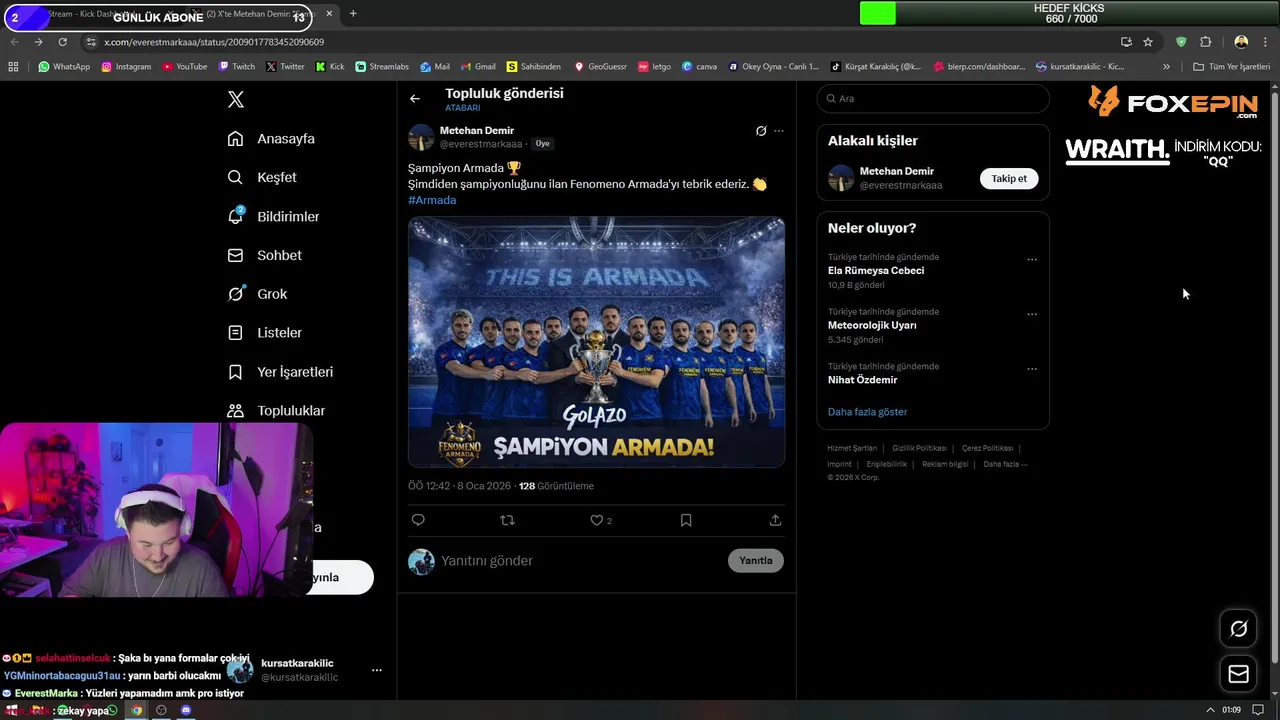
Task: Open the #Armada hashtag
Action: tap(432, 200)
